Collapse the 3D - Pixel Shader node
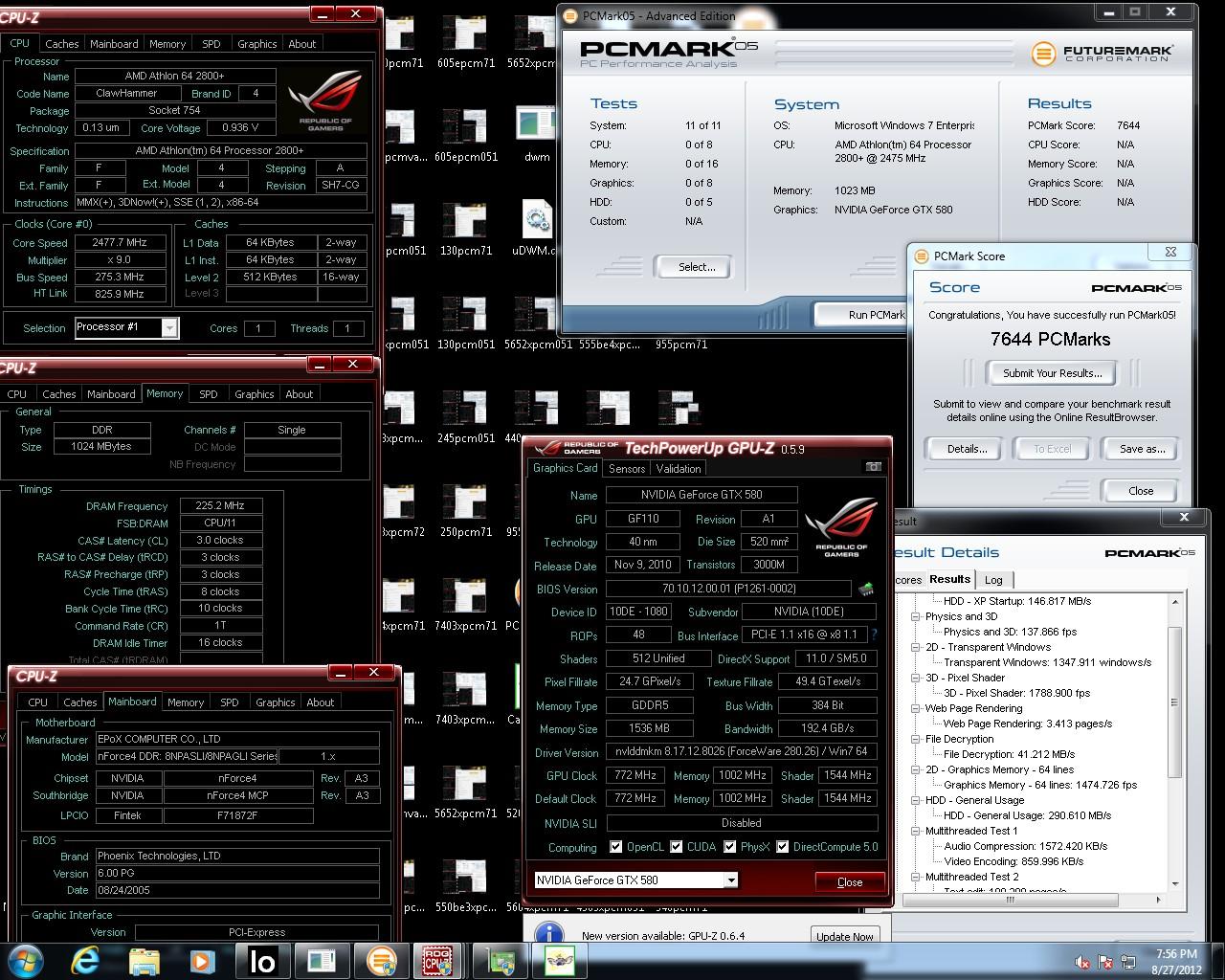This screenshot has width=1225, height=980. [916, 678]
